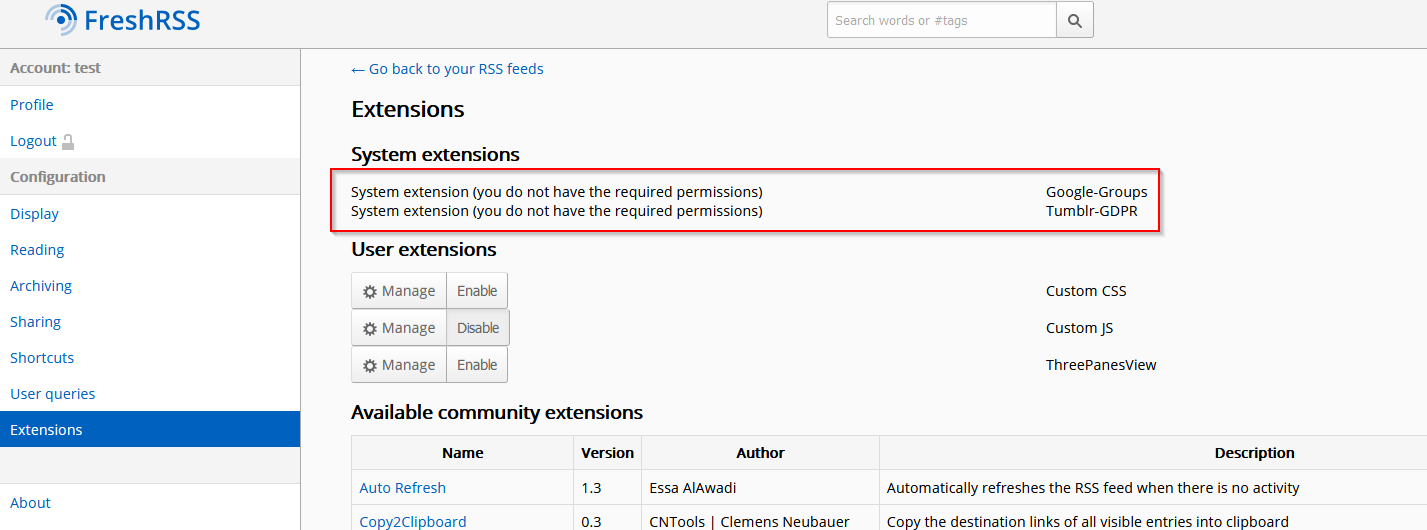Click the FreshRSS logo icon
Image resolution: width=1427 pixels, height=530 pixels.
click(x=61, y=19)
